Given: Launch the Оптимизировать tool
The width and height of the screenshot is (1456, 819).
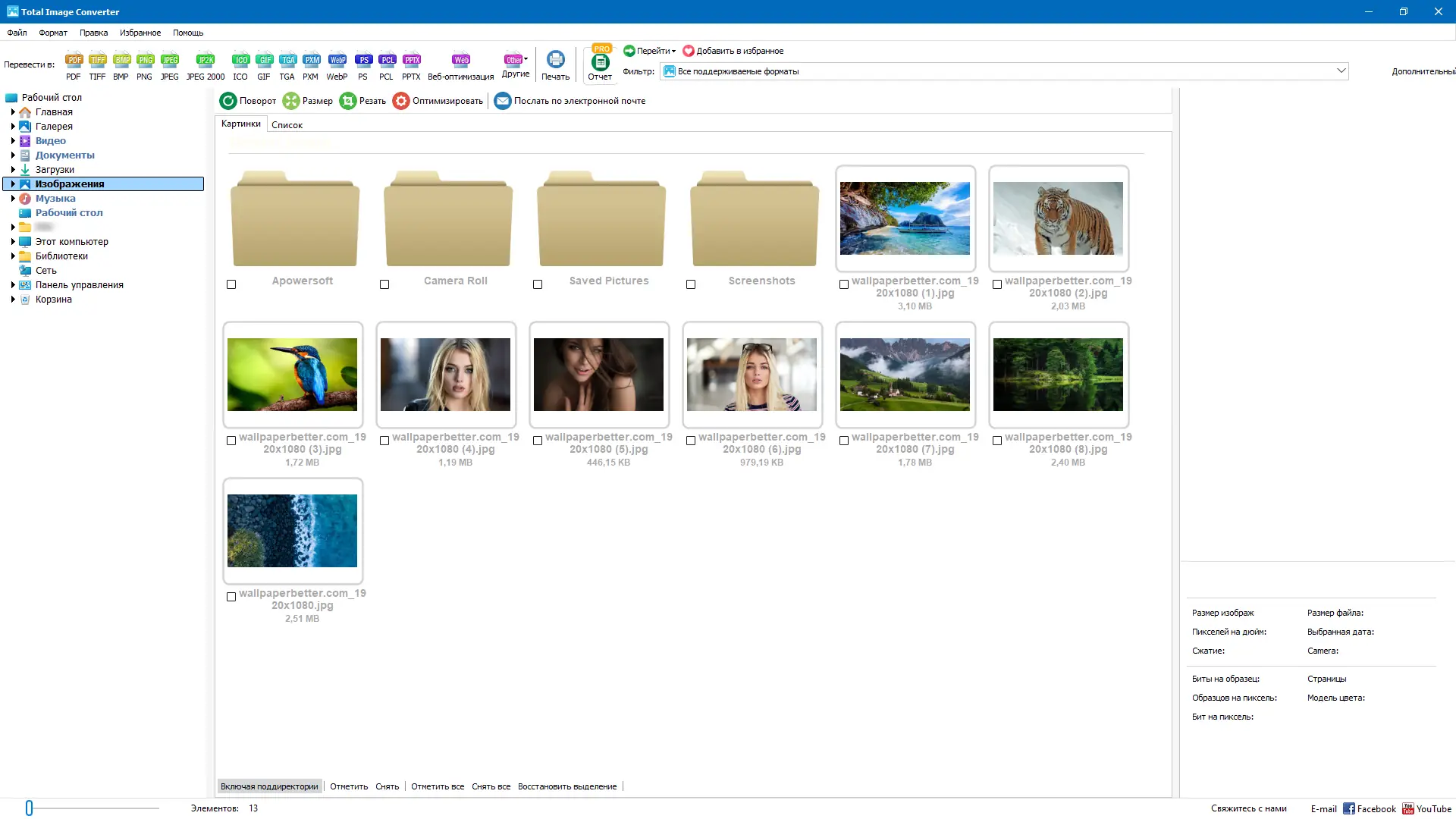Looking at the screenshot, I should tap(437, 100).
